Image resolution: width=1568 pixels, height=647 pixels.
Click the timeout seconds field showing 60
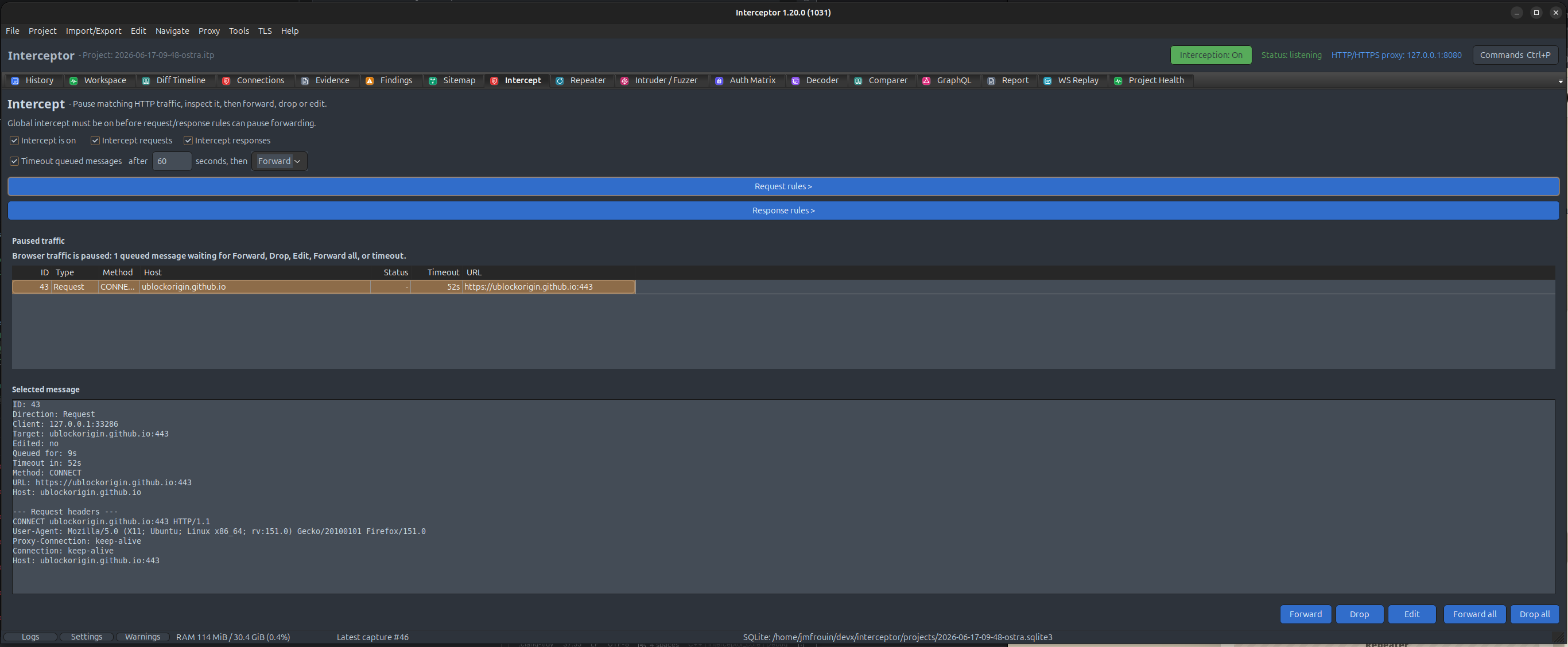[x=172, y=161]
